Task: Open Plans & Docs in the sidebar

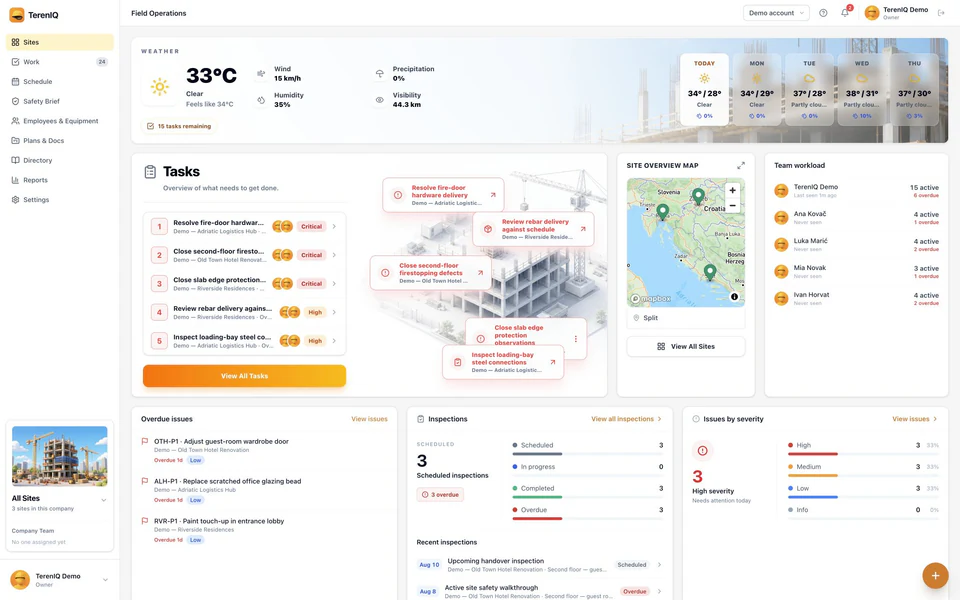Action: (59, 140)
